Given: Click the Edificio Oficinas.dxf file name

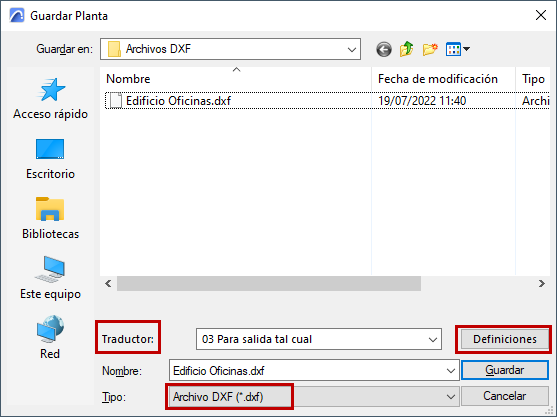Looking at the screenshot, I should [x=178, y=101].
